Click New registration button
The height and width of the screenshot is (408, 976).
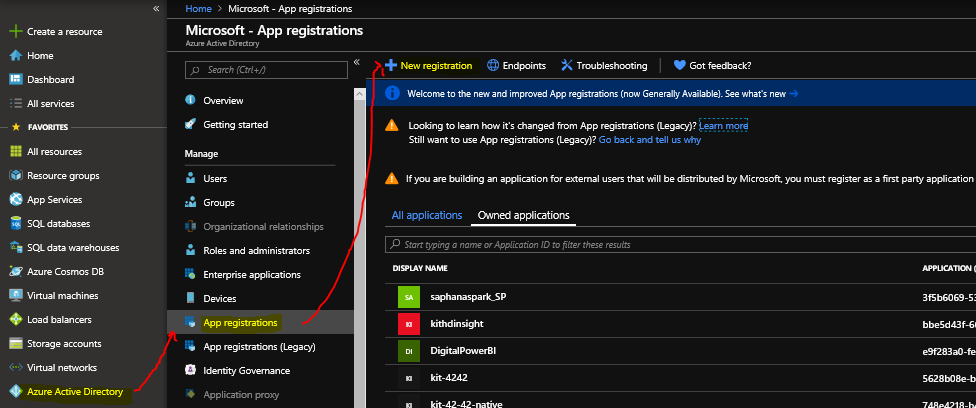[429, 65]
